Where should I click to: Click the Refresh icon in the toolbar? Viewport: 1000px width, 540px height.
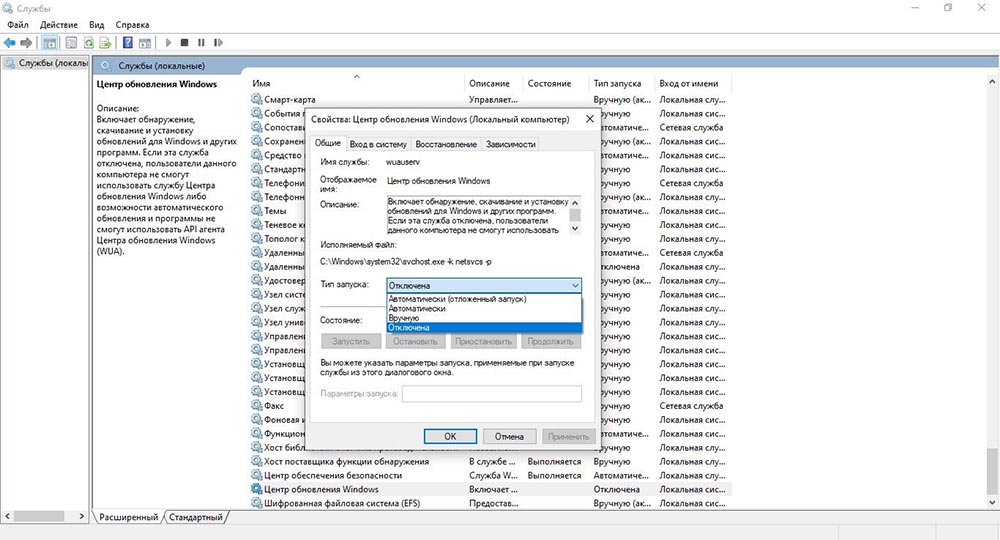tap(89, 43)
